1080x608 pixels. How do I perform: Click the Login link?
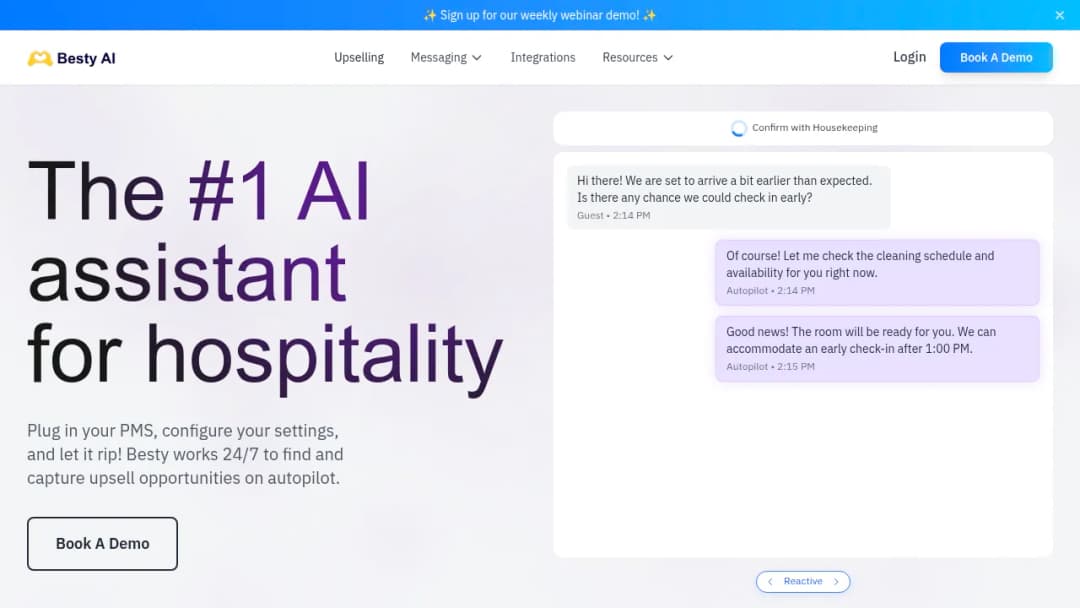(x=909, y=57)
